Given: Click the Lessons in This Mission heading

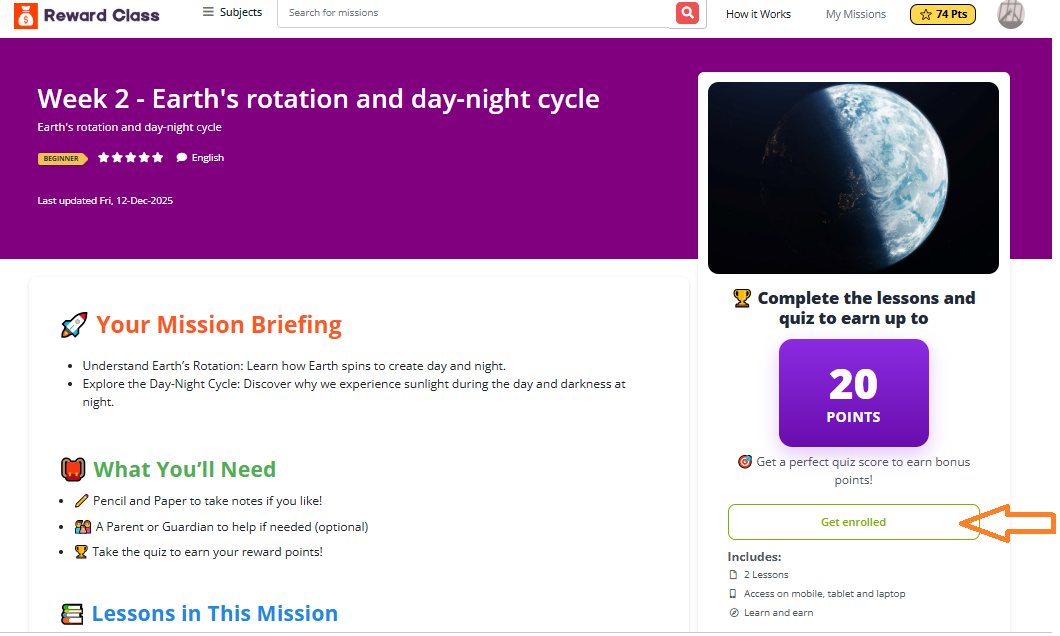Looking at the screenshot, I should pos(214,613).
